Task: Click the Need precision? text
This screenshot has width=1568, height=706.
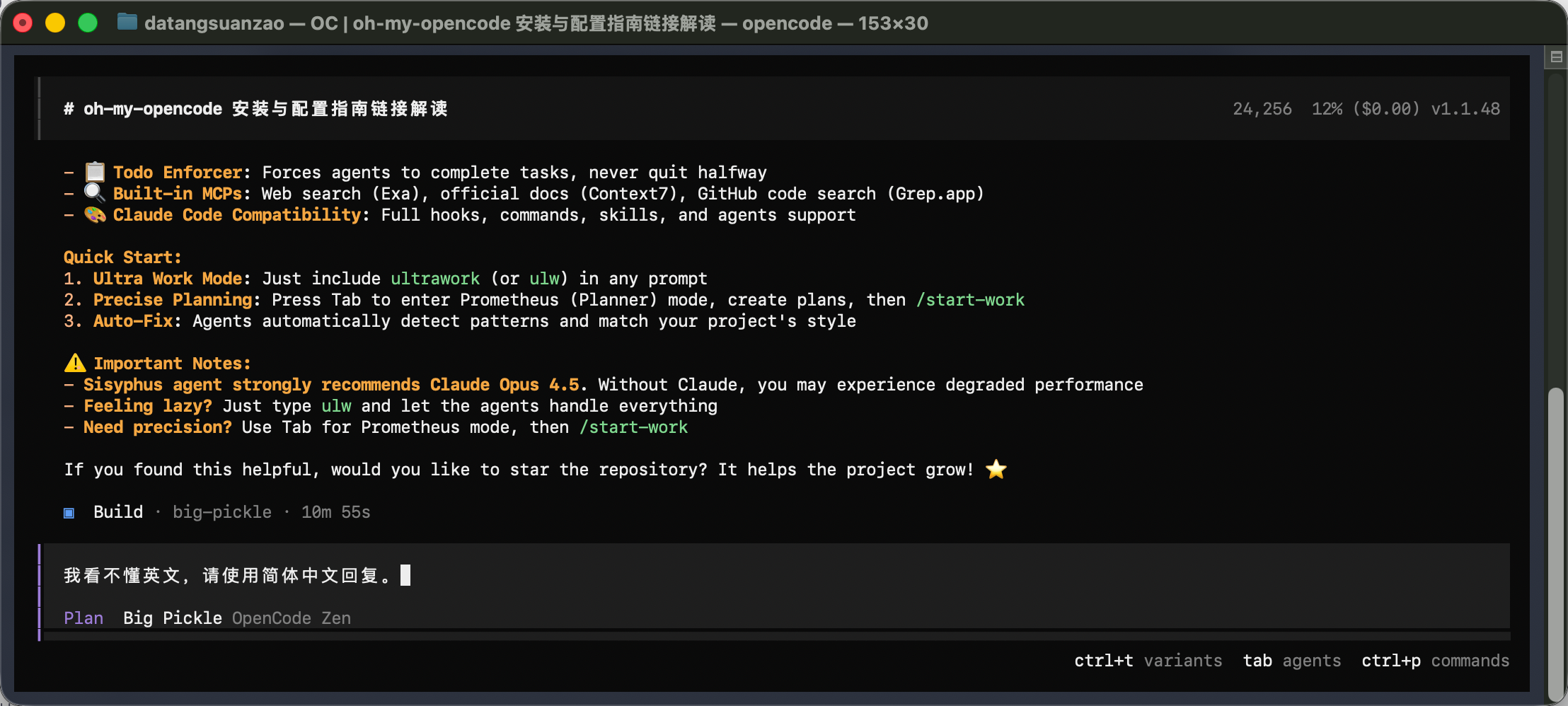Action: (x=158, y=427)
